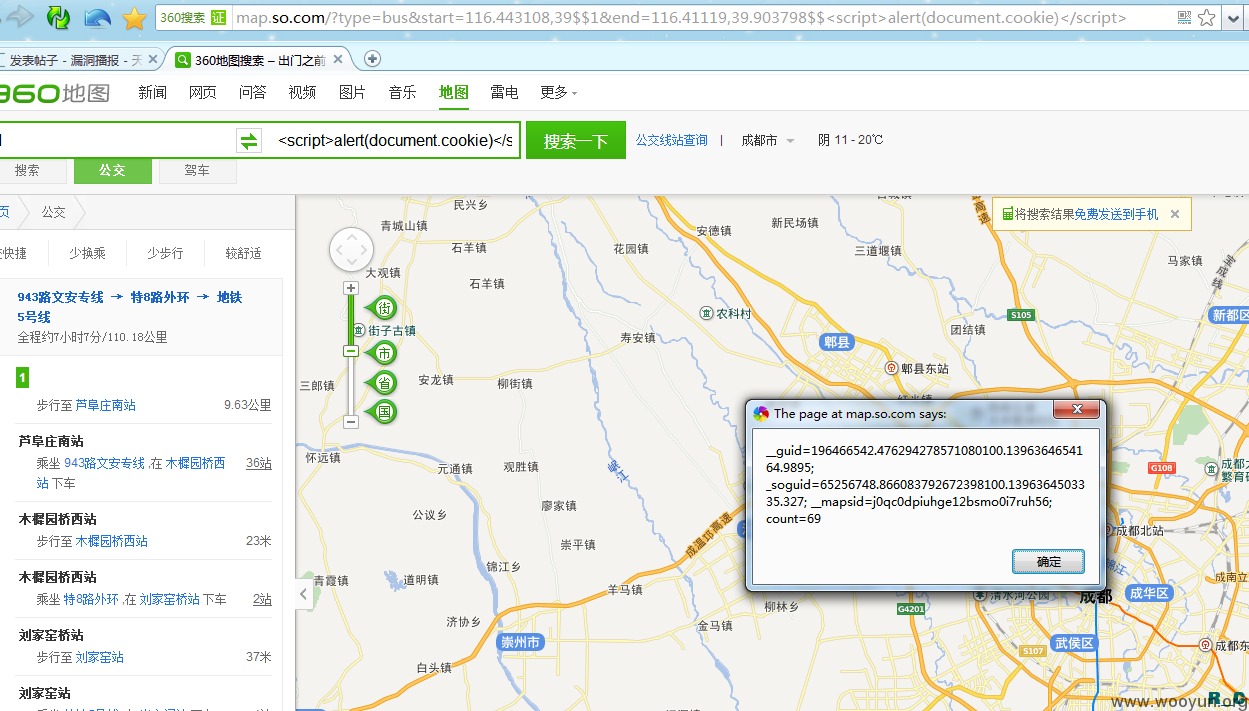
Task: Expand the 2站 stops list
Action: click(262, 599)
